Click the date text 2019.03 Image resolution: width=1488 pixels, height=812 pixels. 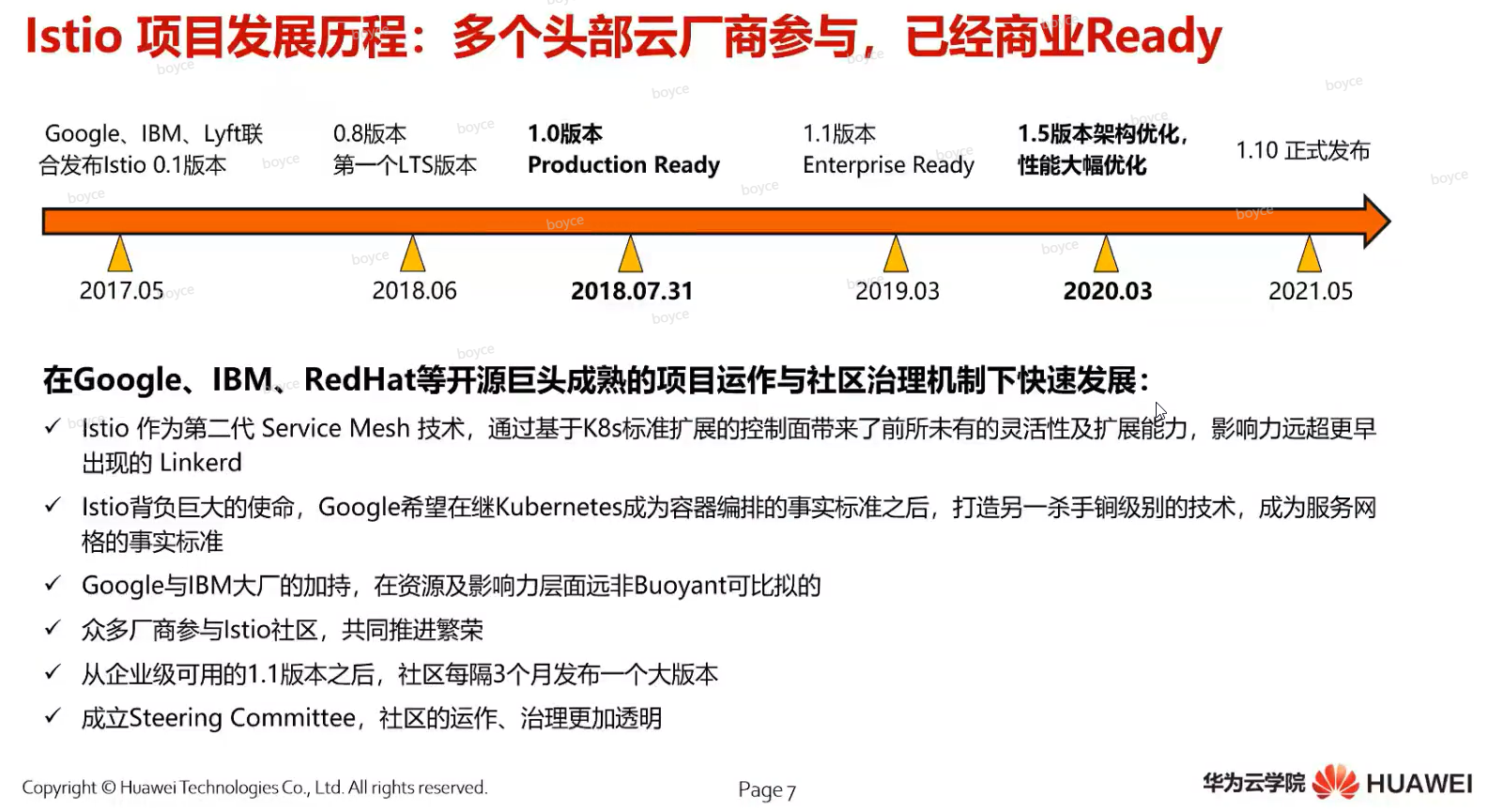click(x=897, y=291)
